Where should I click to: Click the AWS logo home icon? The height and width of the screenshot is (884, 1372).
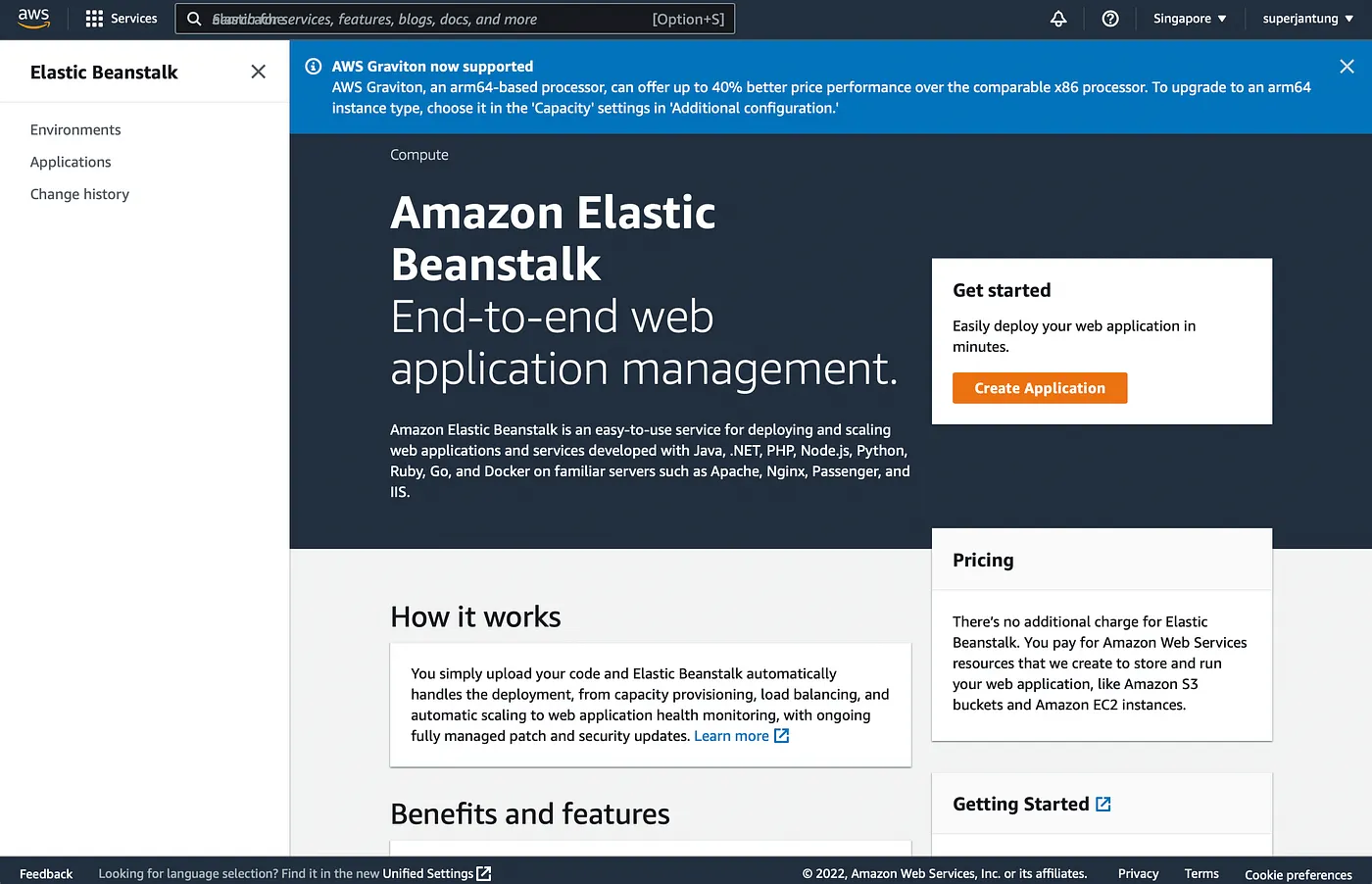(33, 19)
